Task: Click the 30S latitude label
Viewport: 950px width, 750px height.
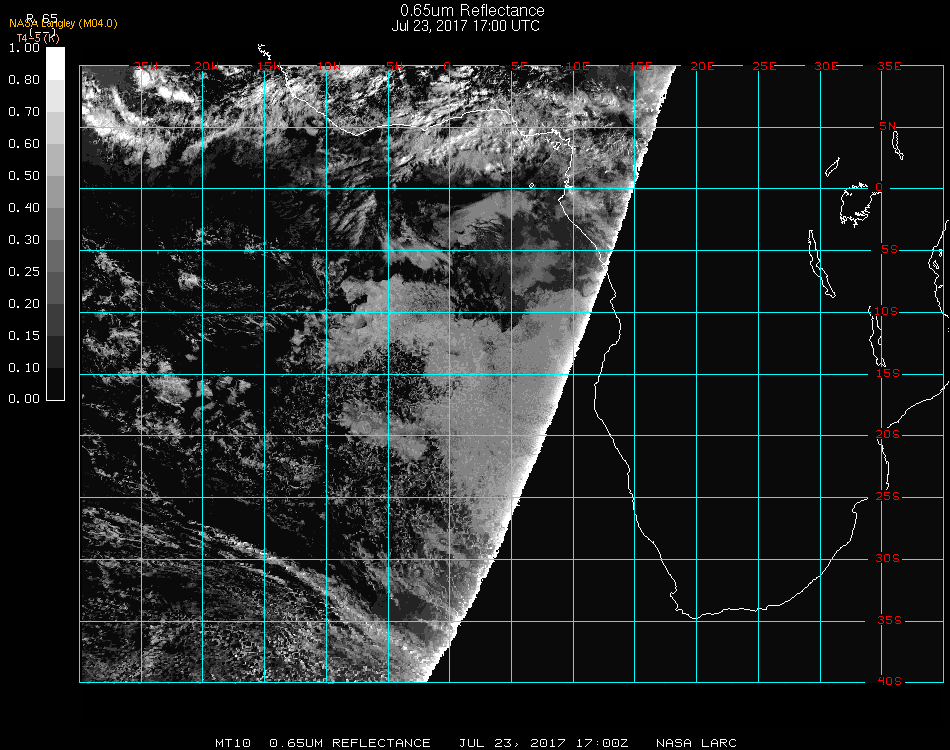Action: [888, 559]
